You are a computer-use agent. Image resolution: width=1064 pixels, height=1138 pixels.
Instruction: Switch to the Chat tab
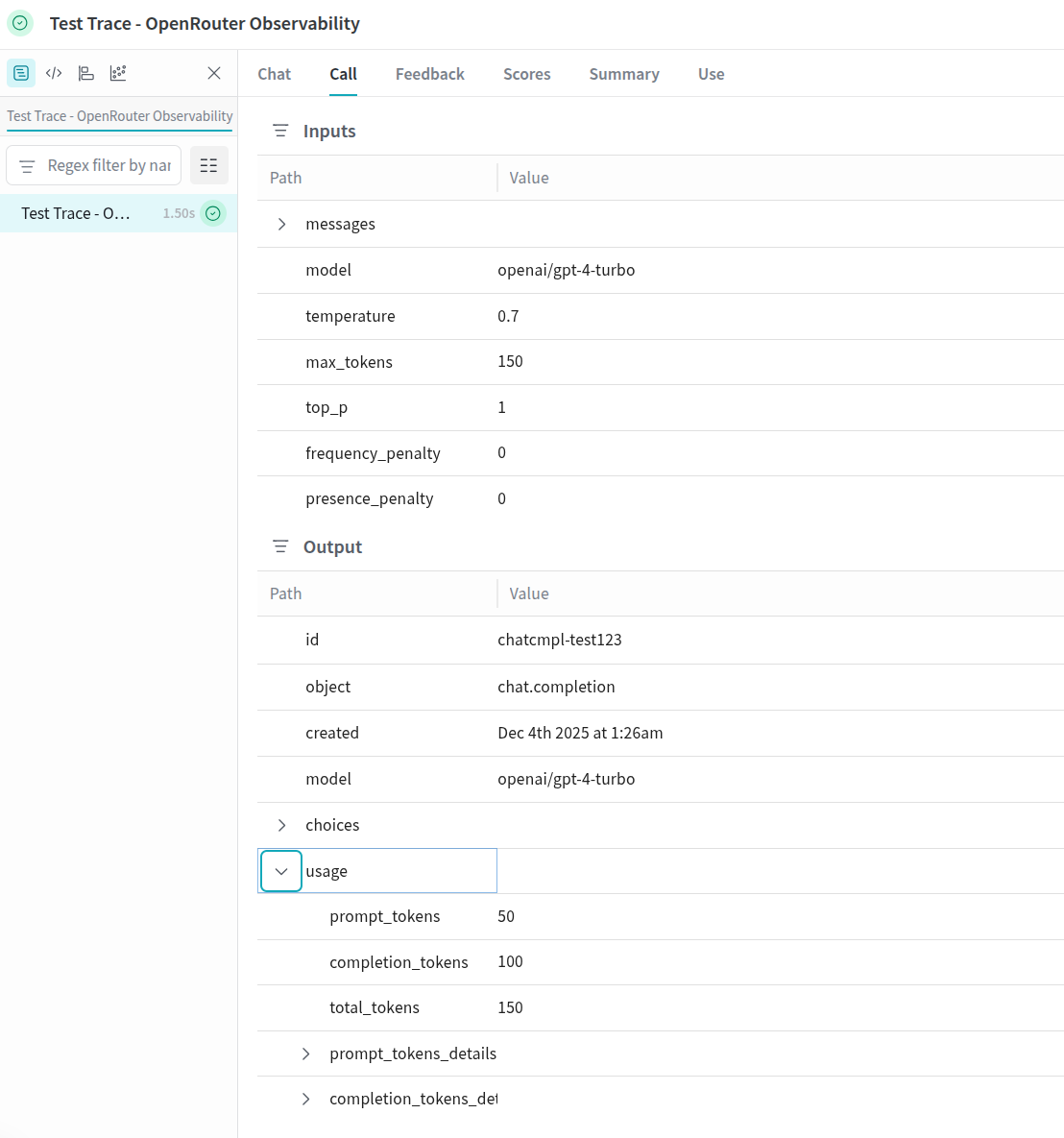pyautogui.click(x=274, y=74)
